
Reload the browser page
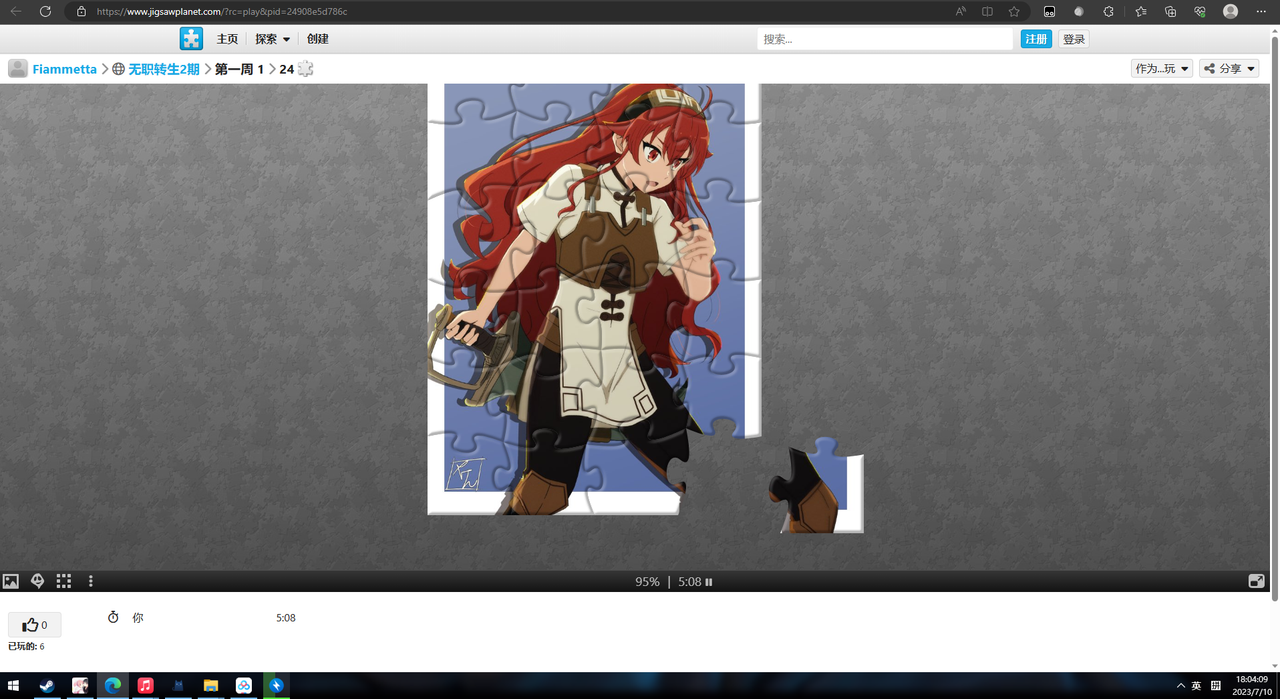[x=45, y=11]
